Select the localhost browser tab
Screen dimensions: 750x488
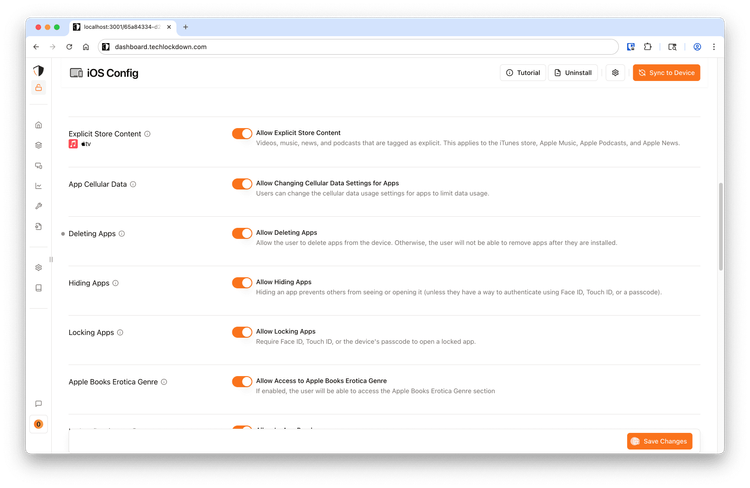pyautogui.click(x=120, y=27)
